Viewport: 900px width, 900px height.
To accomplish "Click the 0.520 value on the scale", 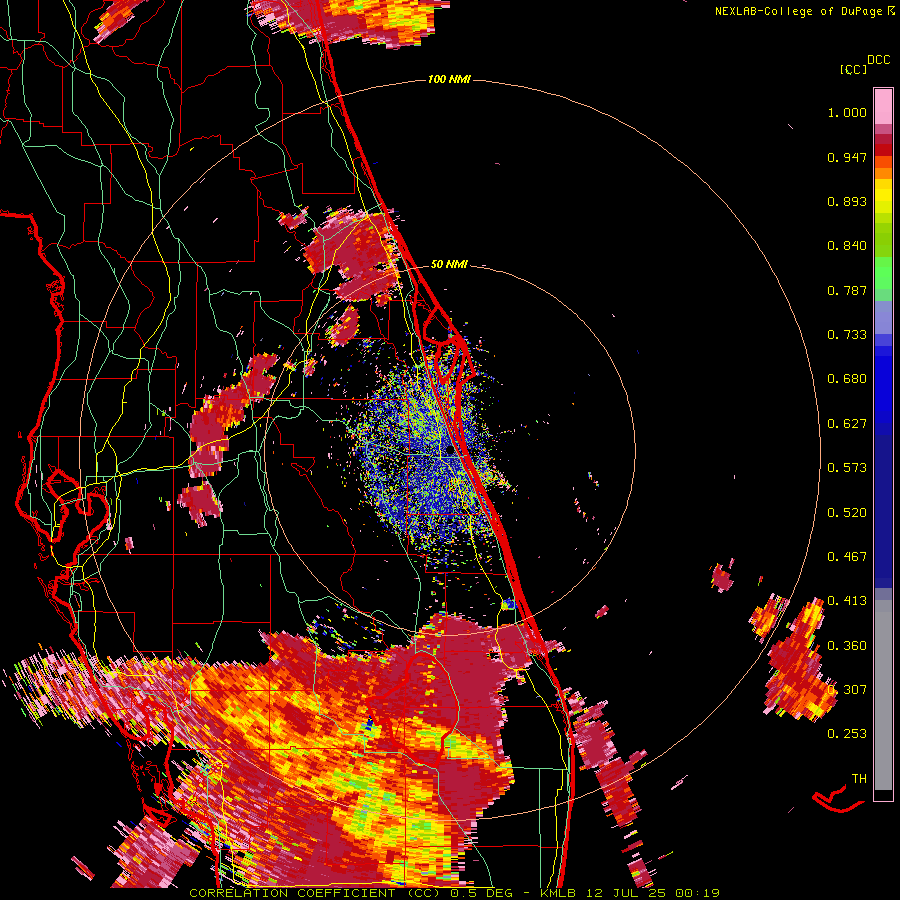I will tap(847, 513).
